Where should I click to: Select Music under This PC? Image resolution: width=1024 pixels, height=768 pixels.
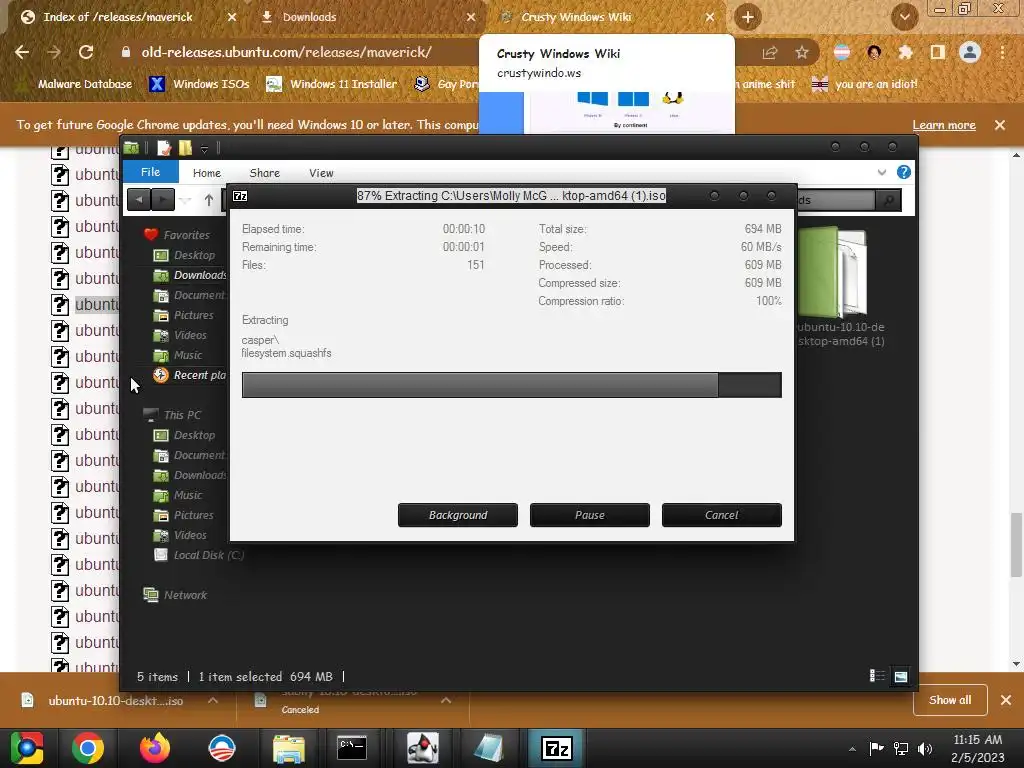[178, 495]
